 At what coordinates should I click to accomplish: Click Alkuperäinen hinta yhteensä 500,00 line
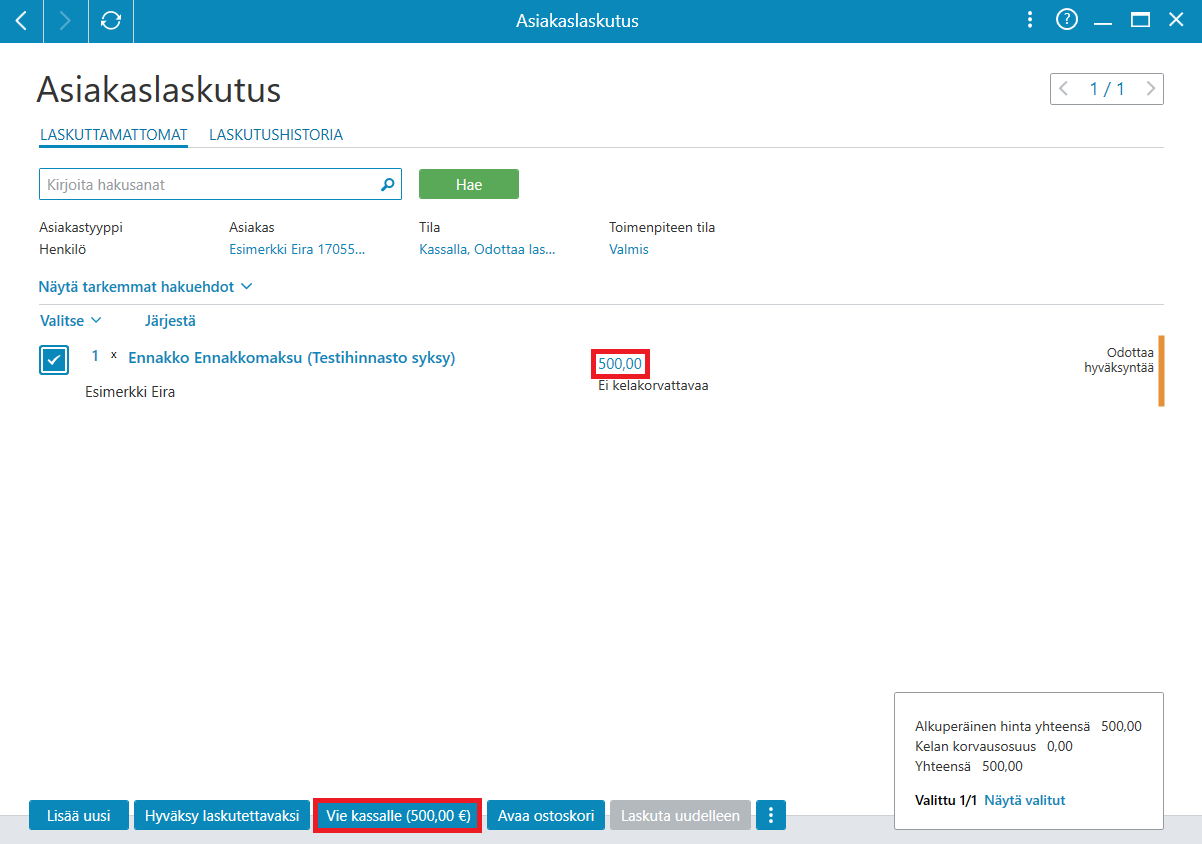point(1028,727)
